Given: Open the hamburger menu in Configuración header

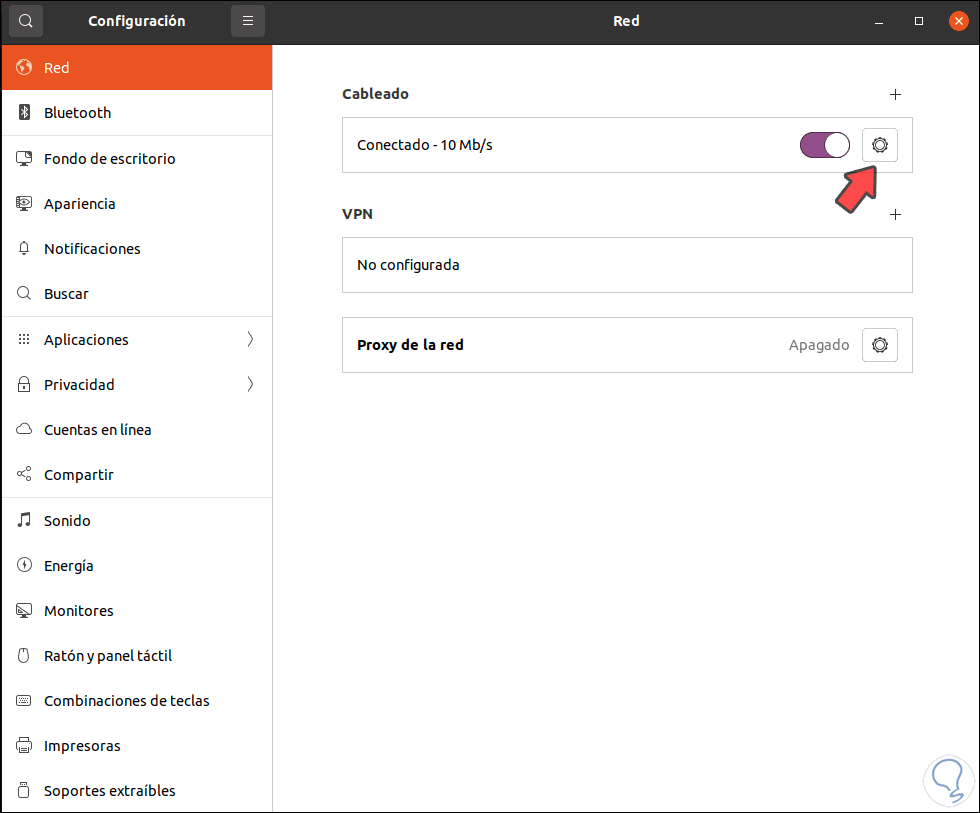Looking at the screenshot, I should click(248, 21).
